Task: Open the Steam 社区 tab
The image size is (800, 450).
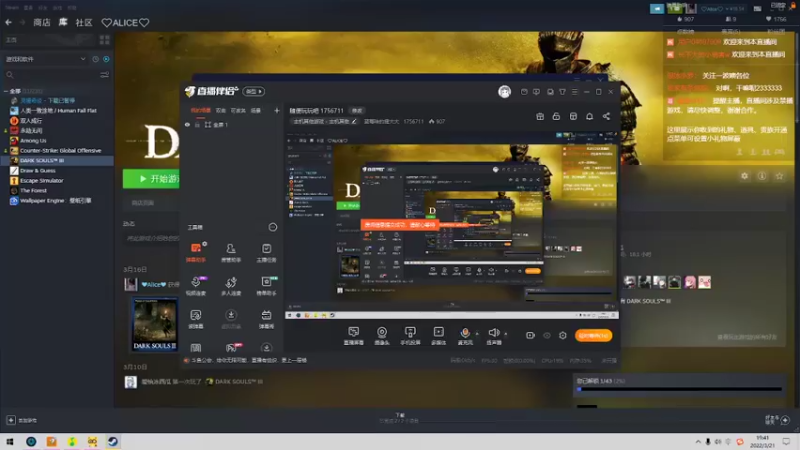Action: point(84,22)
